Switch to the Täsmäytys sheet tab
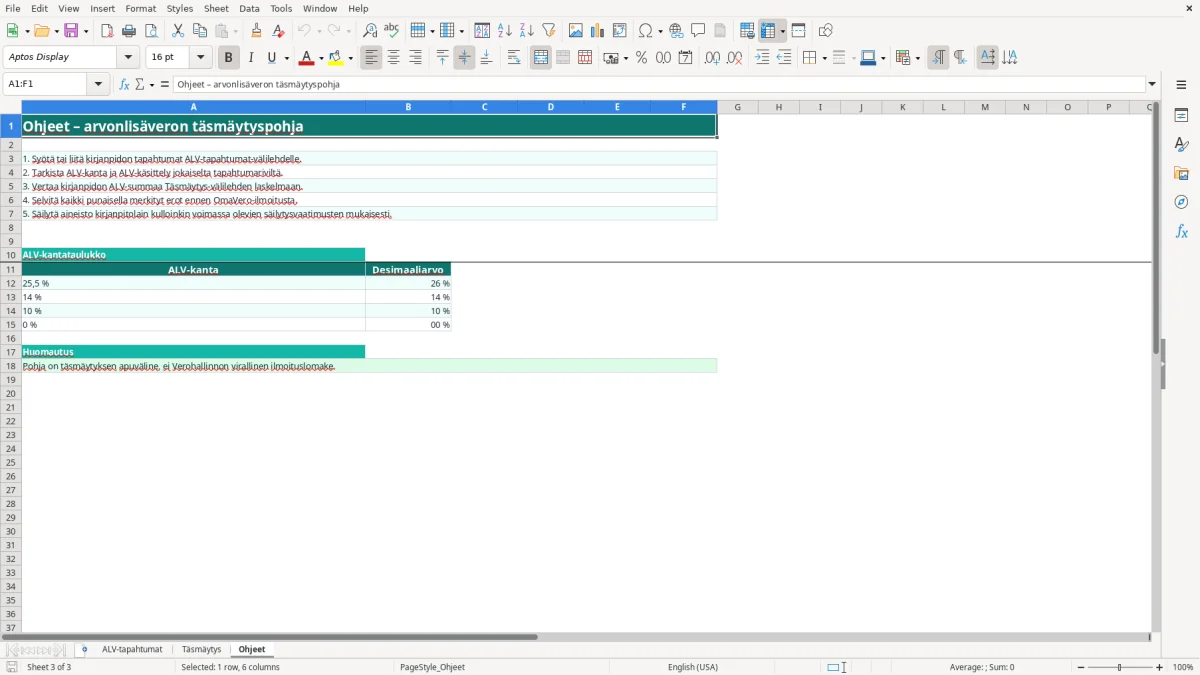The height and width of the screenshot is (675, 1200). point(201,649)
